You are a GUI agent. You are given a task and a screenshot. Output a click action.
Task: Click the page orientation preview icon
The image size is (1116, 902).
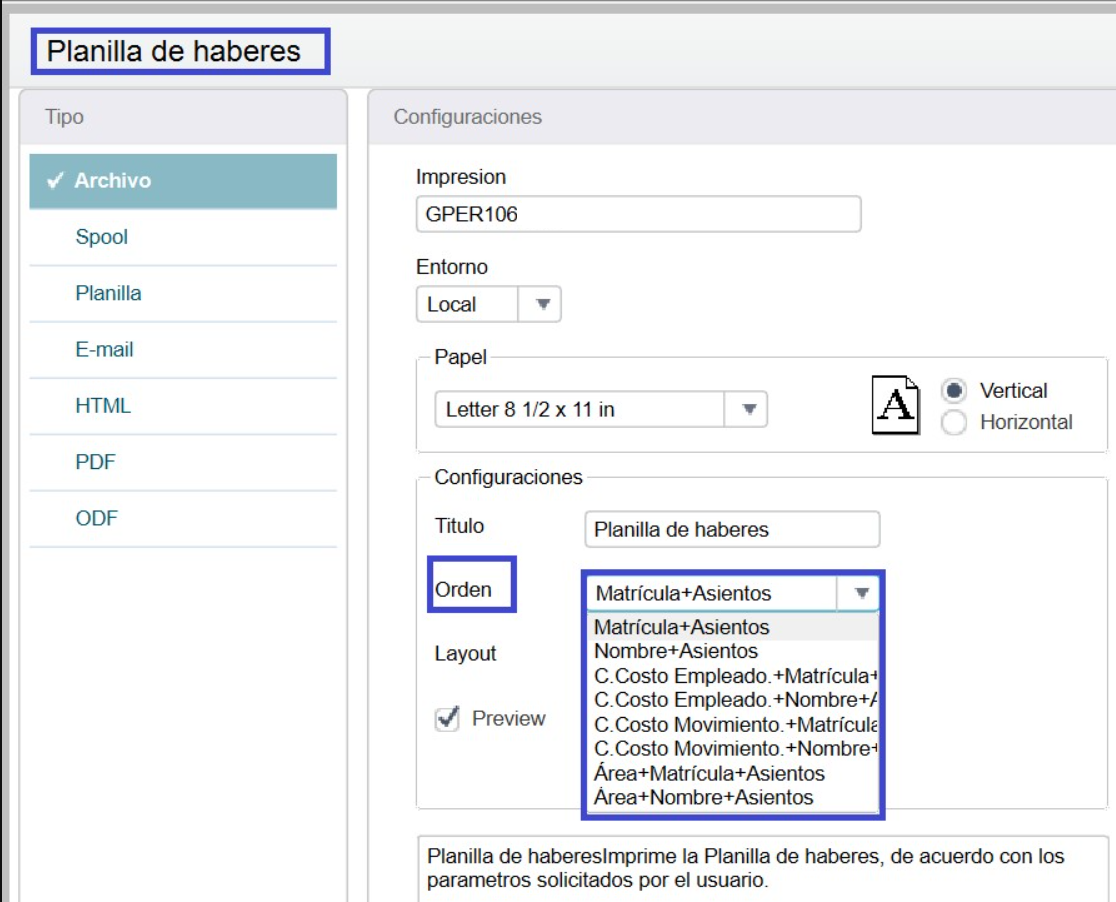tap(897, 404)
